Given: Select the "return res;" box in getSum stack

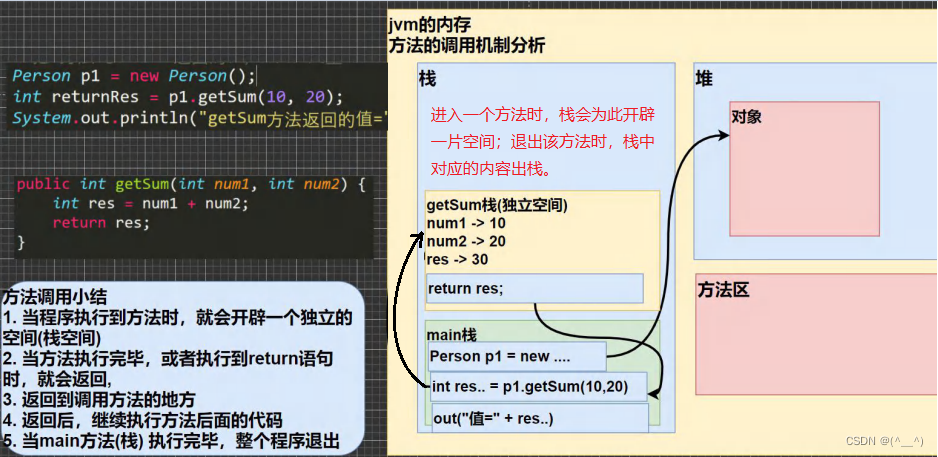Looking at the screenshot, I should click(x=534, y=288).
